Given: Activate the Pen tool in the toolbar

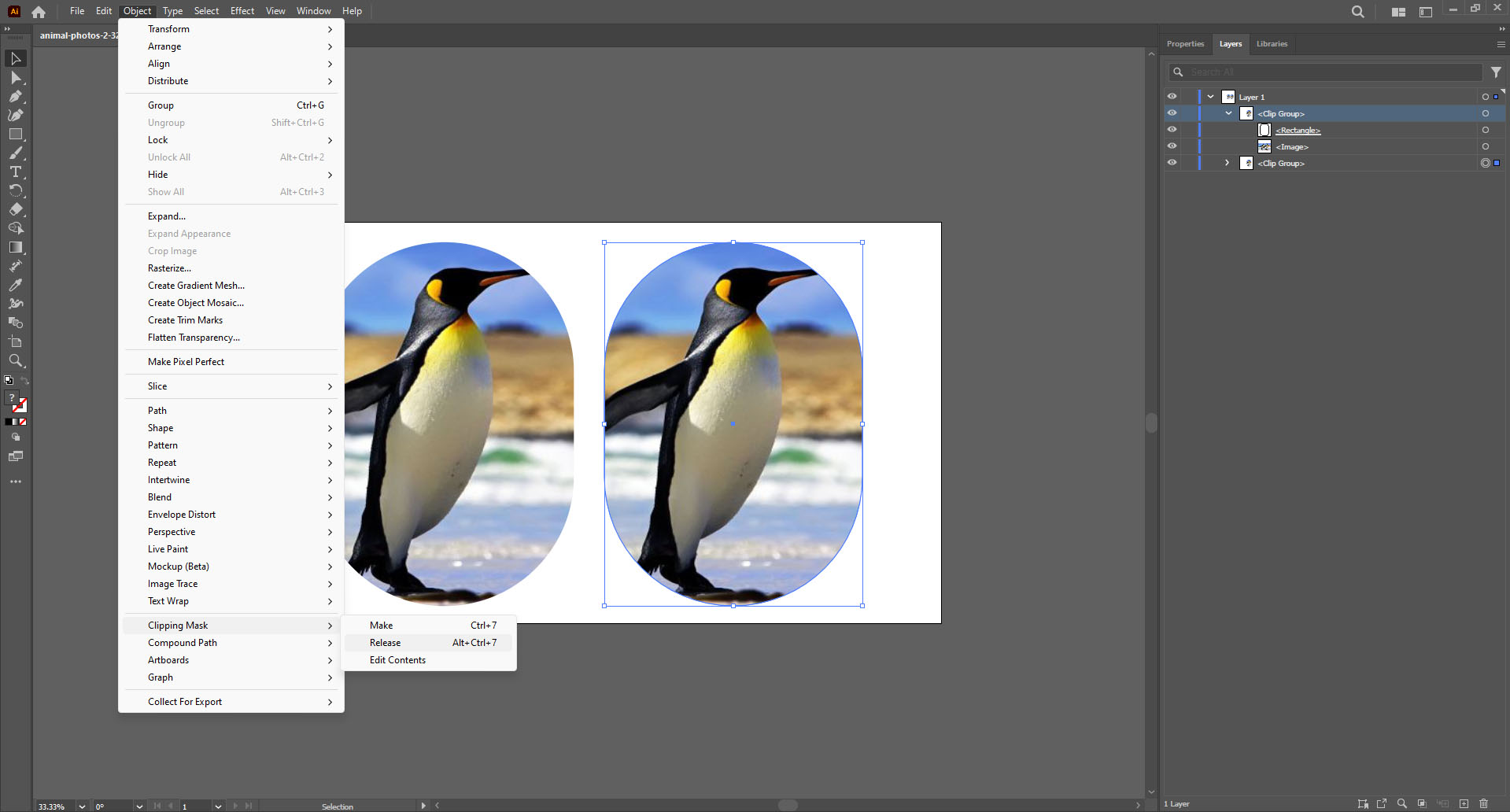Looking at the screenshot, I should pyautogui.click(x=15, y=97).
